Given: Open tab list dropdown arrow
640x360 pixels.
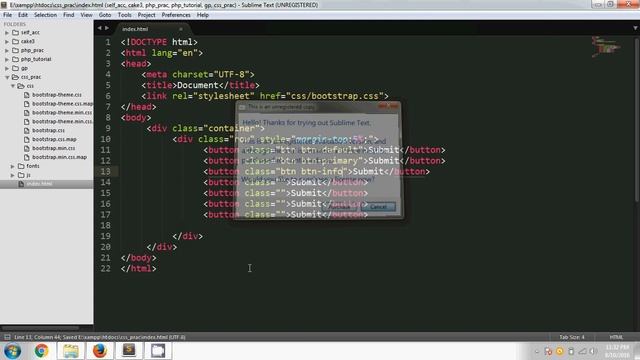Looking at the screenshot, I should pos(635,28).
